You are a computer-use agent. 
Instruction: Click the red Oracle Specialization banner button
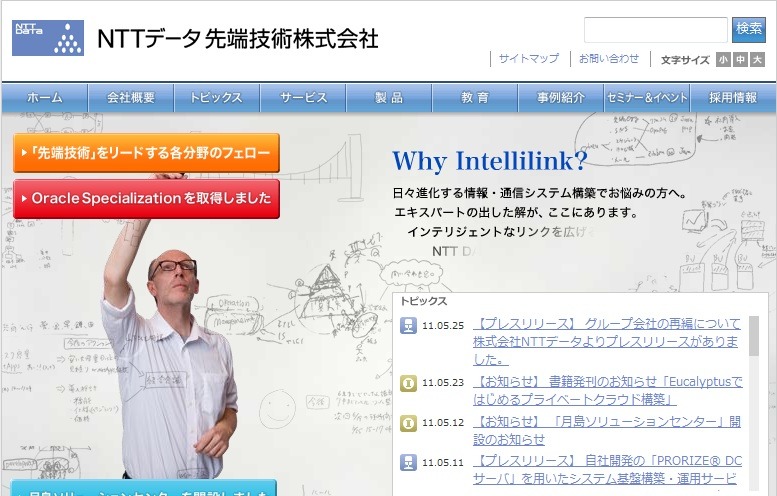pyautogui.click(x=146, y=198)
